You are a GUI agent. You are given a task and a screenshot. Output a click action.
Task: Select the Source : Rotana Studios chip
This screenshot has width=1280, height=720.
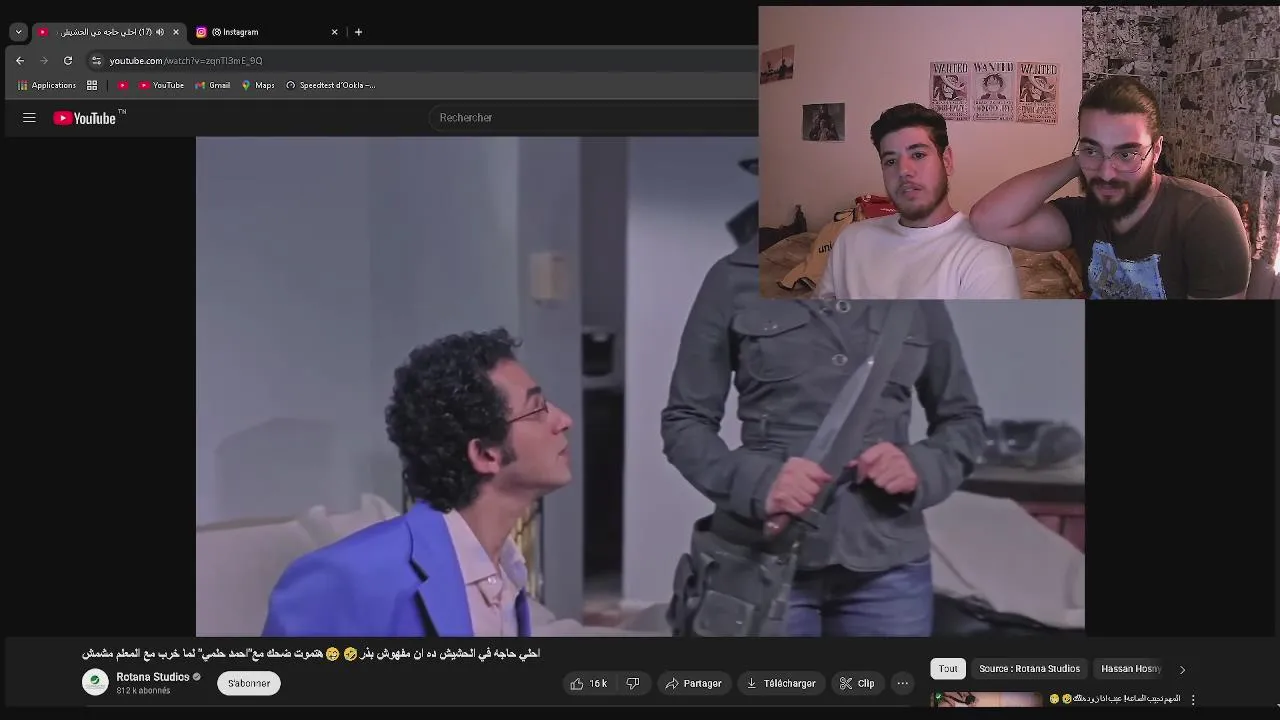coord(1029,669)
